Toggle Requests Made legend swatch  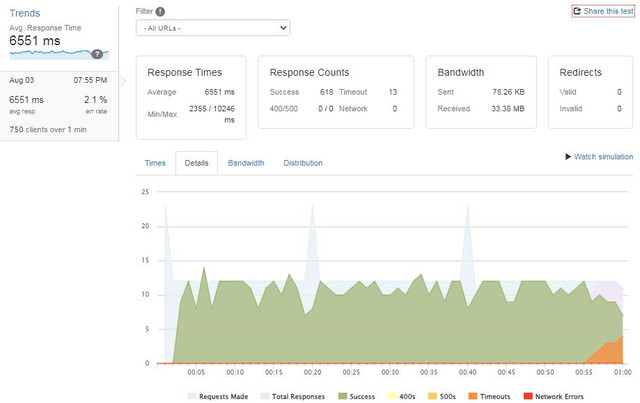(192, 396)
